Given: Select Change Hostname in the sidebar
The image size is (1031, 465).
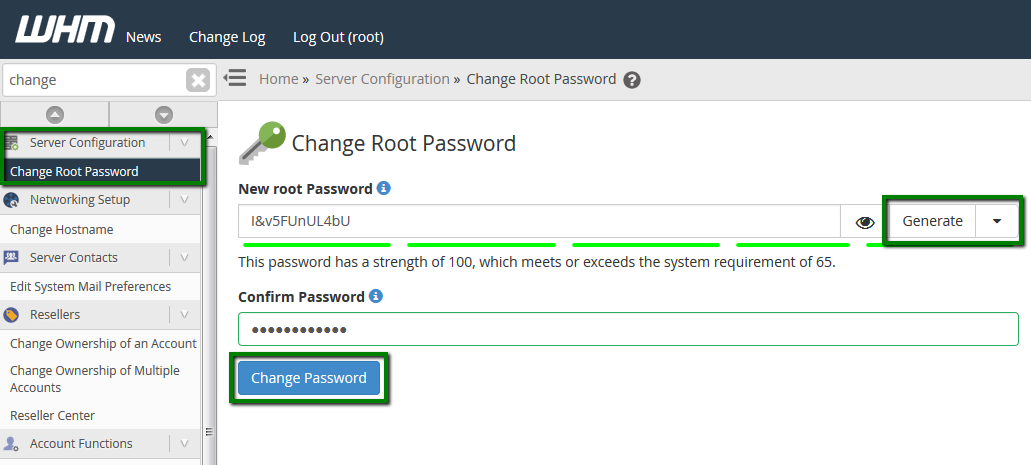Looking at the screenshot, I should pyautogui.click(x=61, y=229).
